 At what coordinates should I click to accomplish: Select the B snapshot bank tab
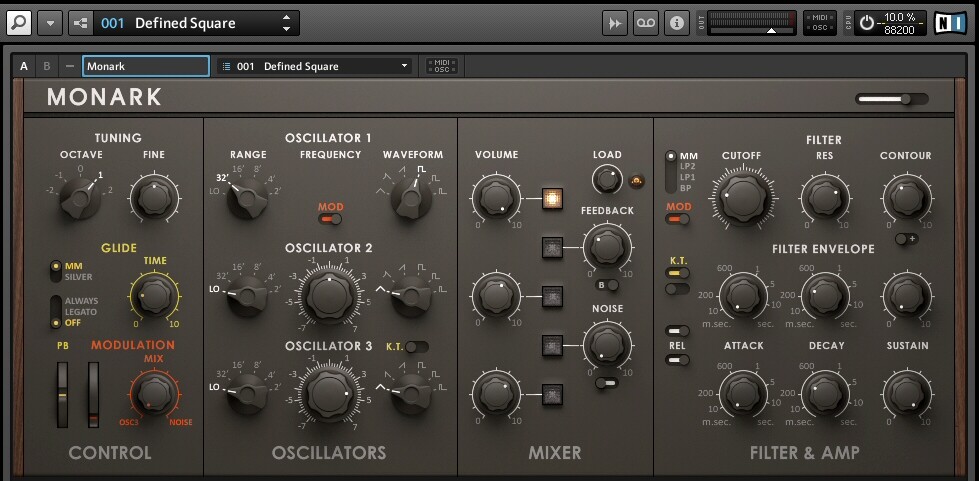click(46, 66)
